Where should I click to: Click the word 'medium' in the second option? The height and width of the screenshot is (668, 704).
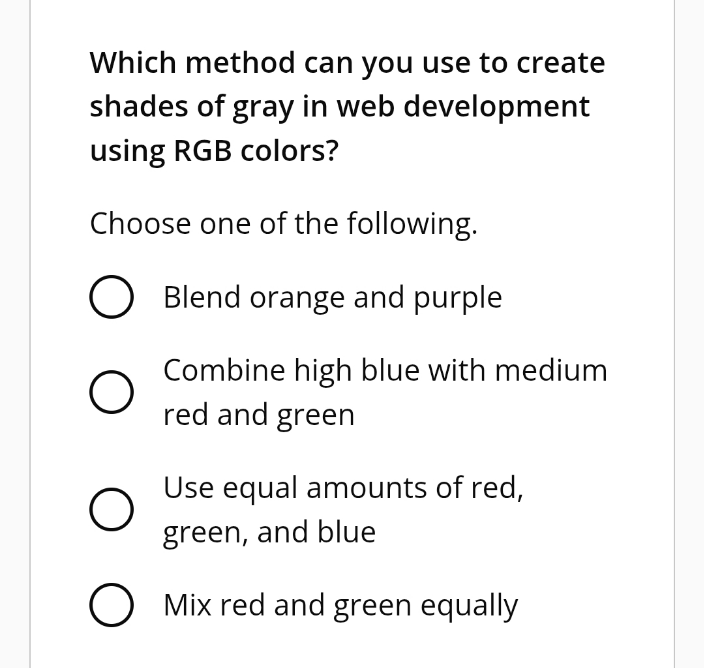[558, 371]
